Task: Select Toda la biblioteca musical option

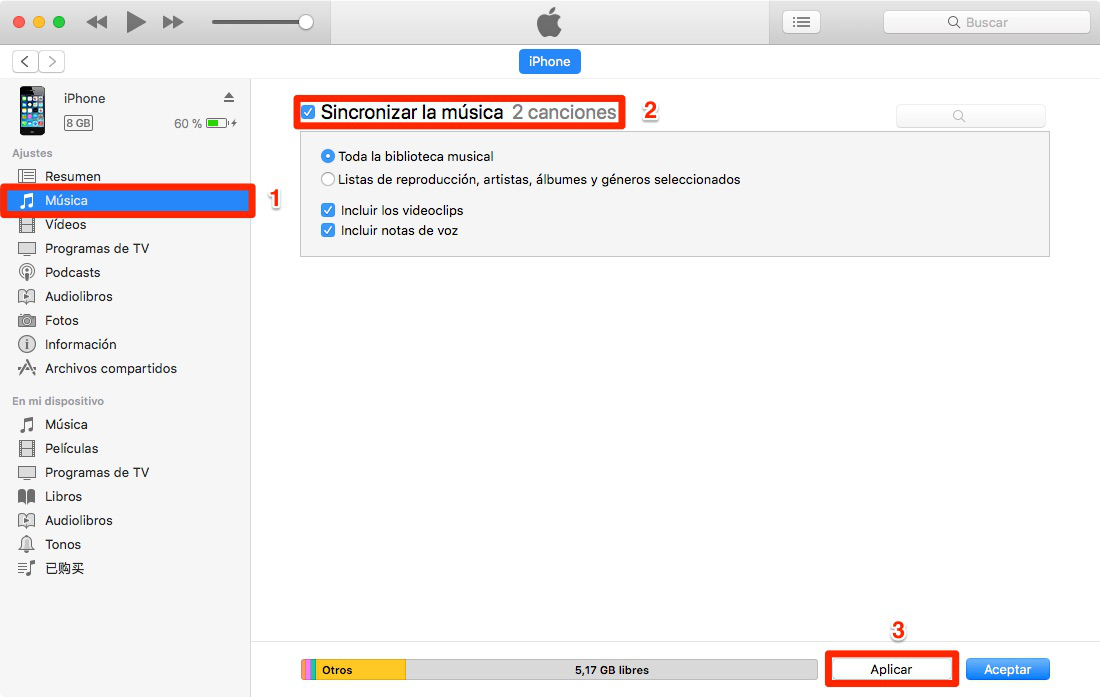Action: tap(328, 156)
